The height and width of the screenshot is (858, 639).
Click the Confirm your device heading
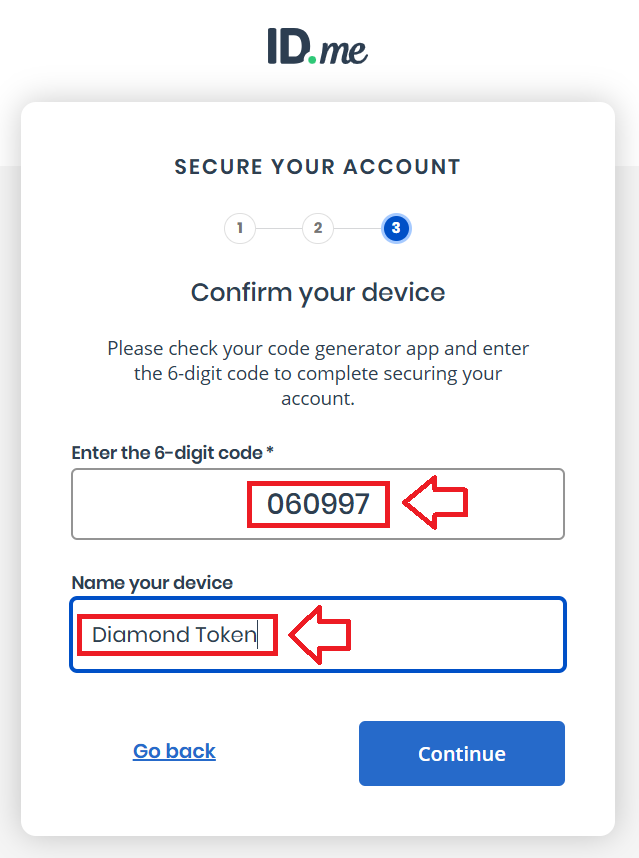pos(317,292)
